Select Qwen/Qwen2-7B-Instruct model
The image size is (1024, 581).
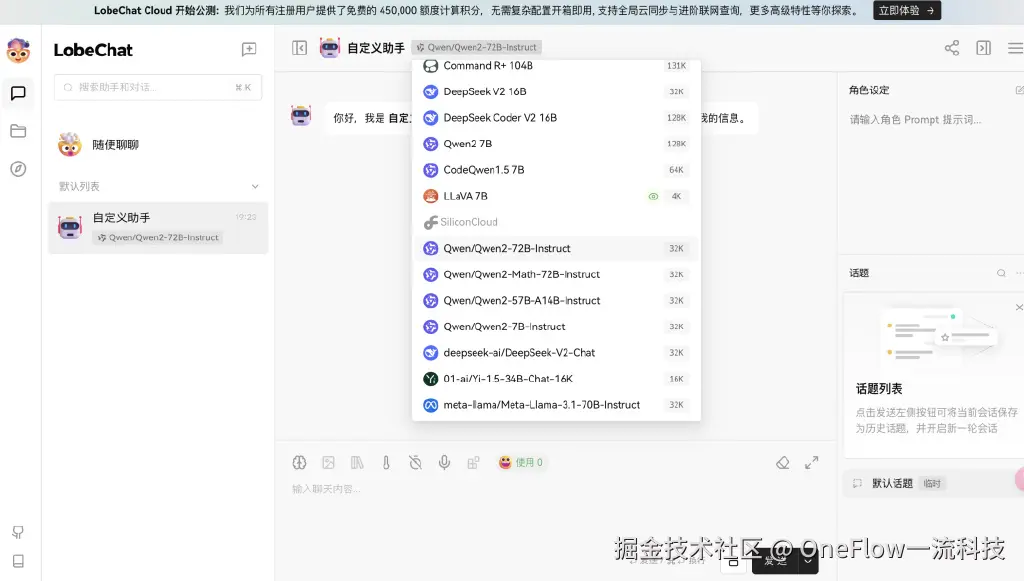(556, 326)
